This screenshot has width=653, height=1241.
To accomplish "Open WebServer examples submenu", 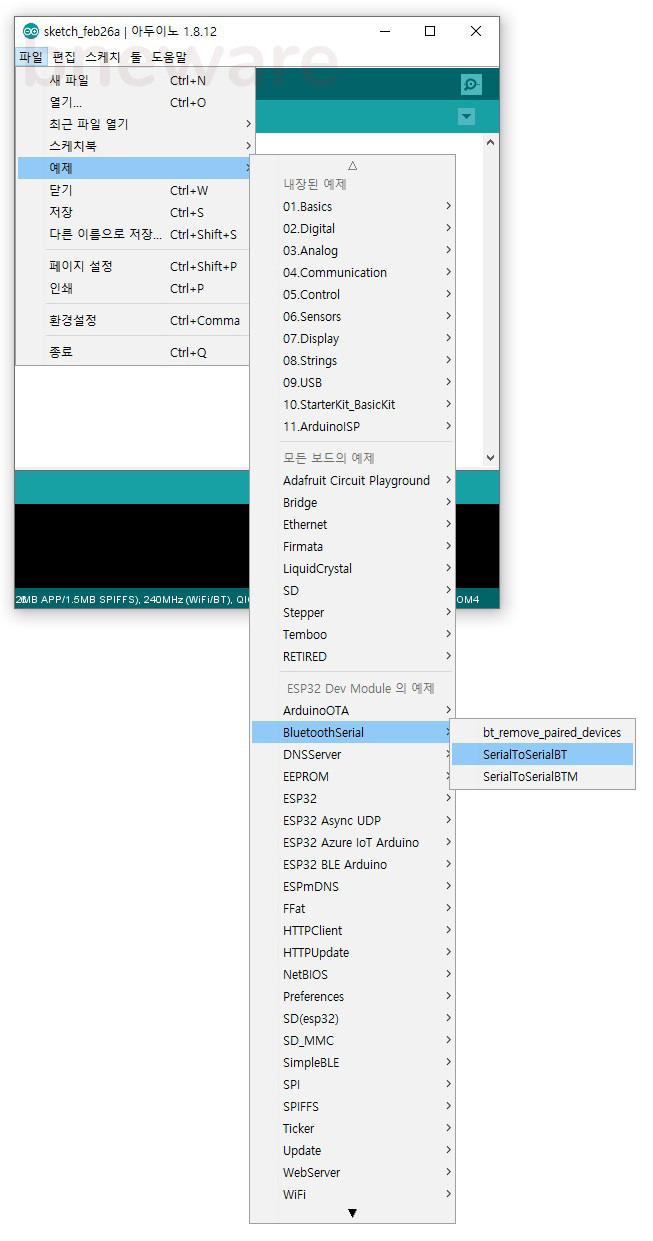I will tap(352, 1172).
